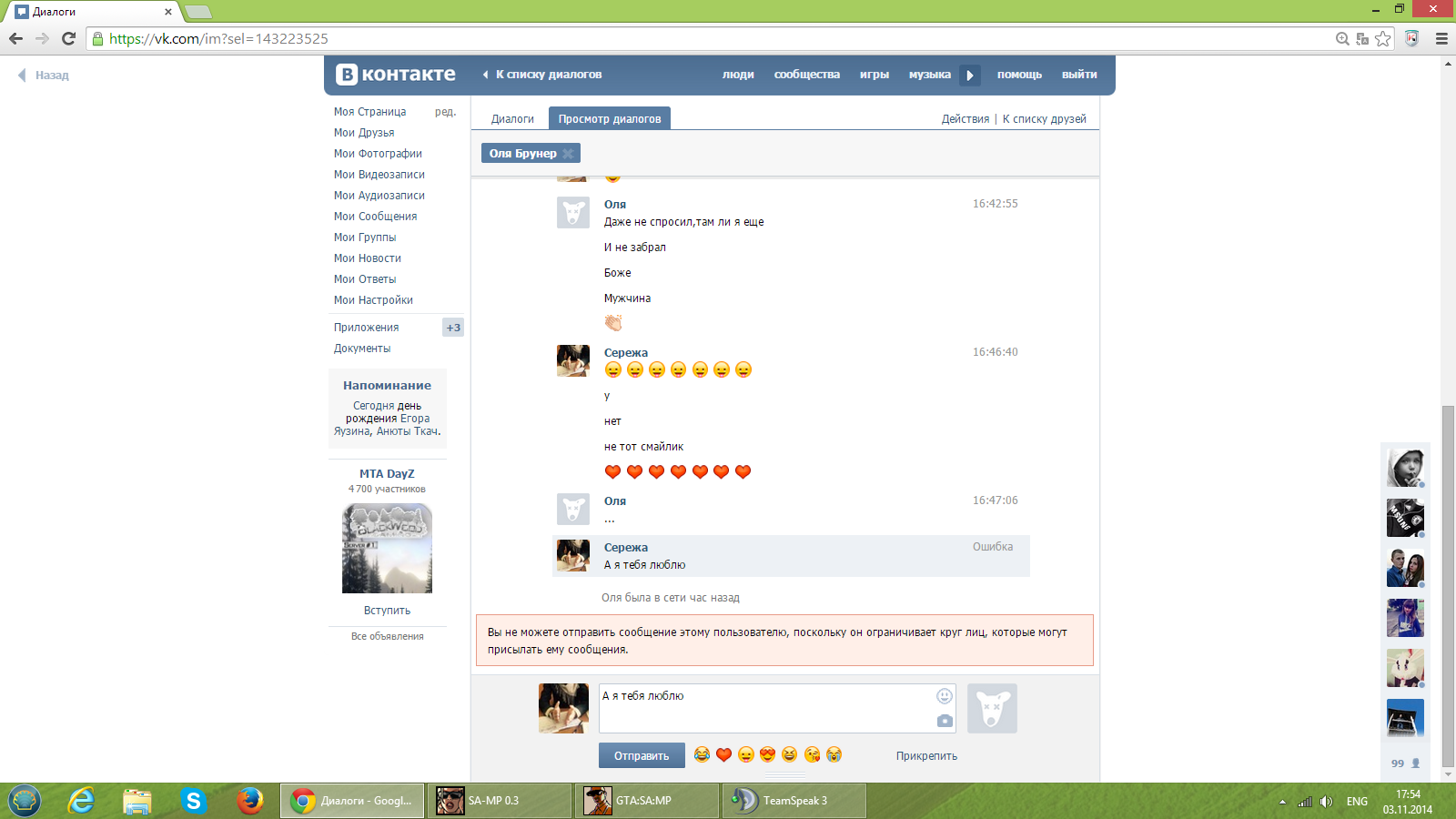This screenshot has width=1456, height=819.
Task: Click the Windows Start button
Action: [x=25, y=801]
